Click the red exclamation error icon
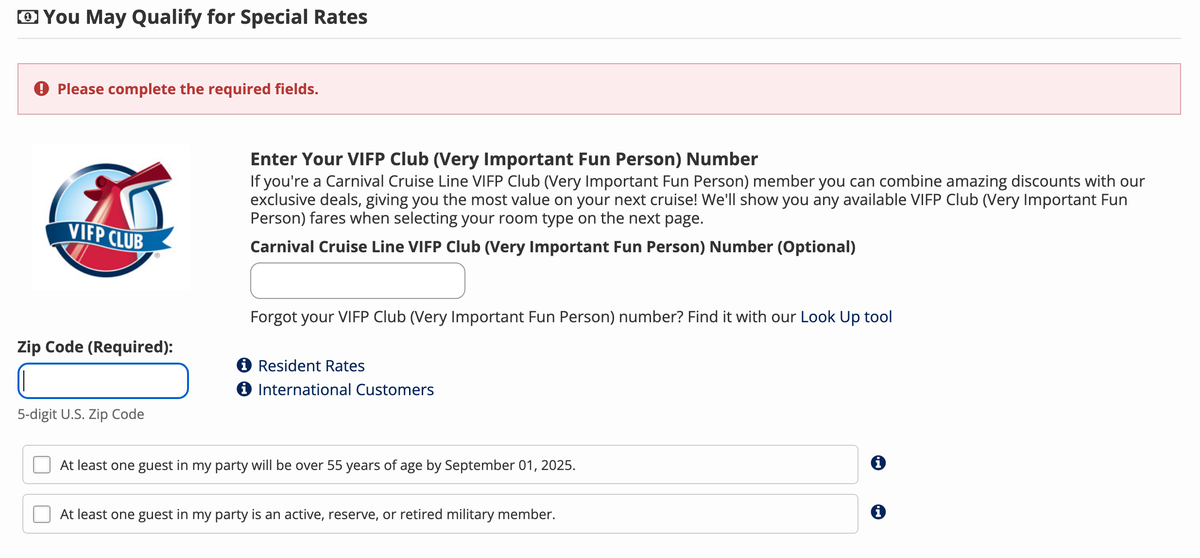The width and height of the screenshot is (1200, 558). click(x=42, y=89)
